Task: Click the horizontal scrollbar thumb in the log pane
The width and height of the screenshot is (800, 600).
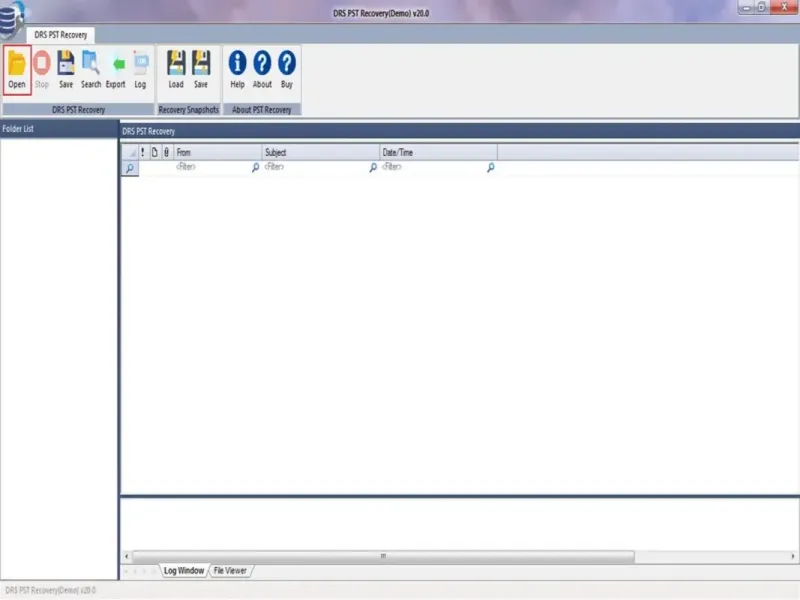Action: [x=383, y=556]
